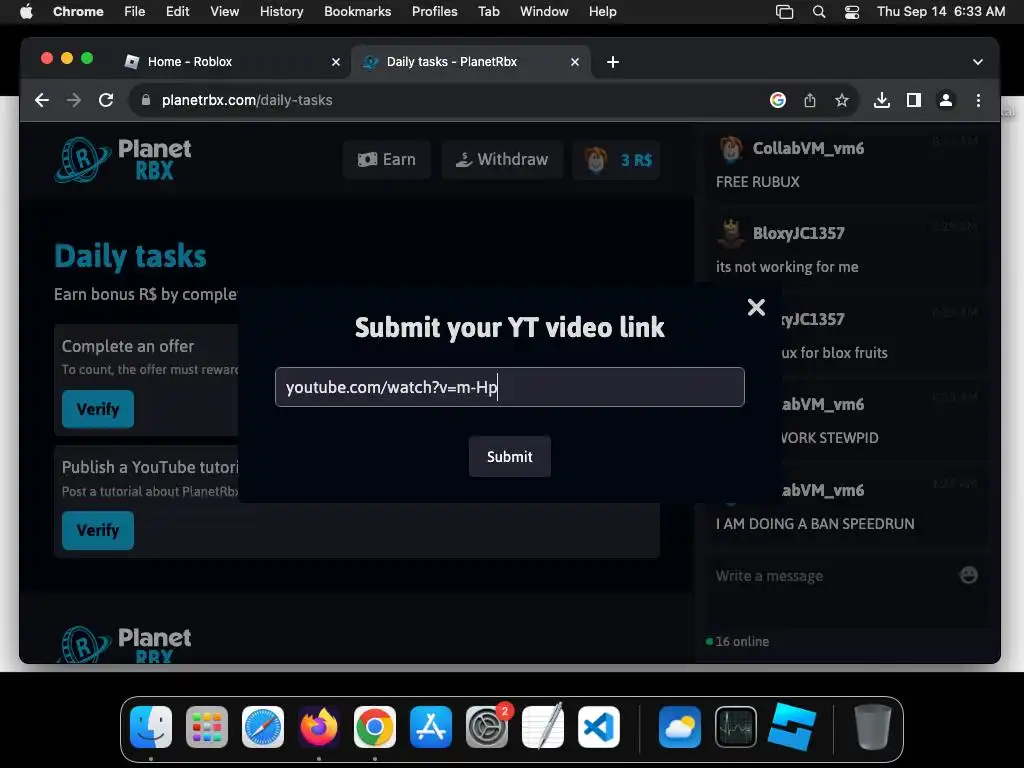The image size is (1024, 768).
Task: Open Finder from the dock
Action: (151, 727)
